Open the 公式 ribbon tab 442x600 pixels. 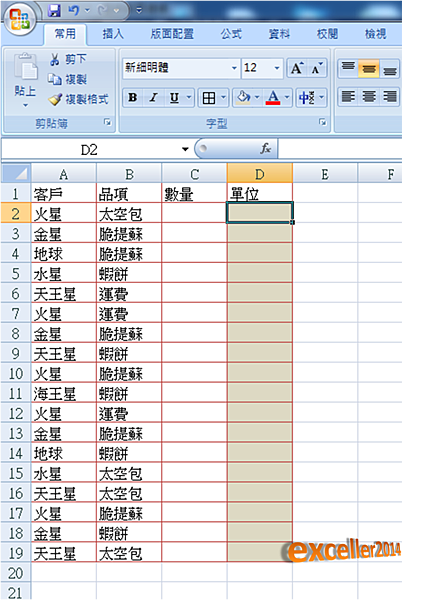tap(231, 34)
